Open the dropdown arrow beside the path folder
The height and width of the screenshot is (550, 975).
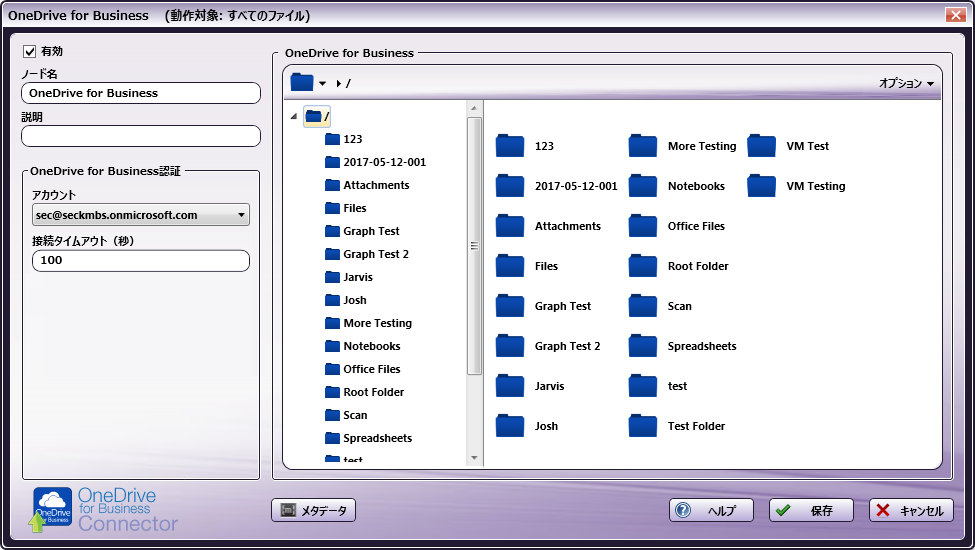tap(322, 83)
